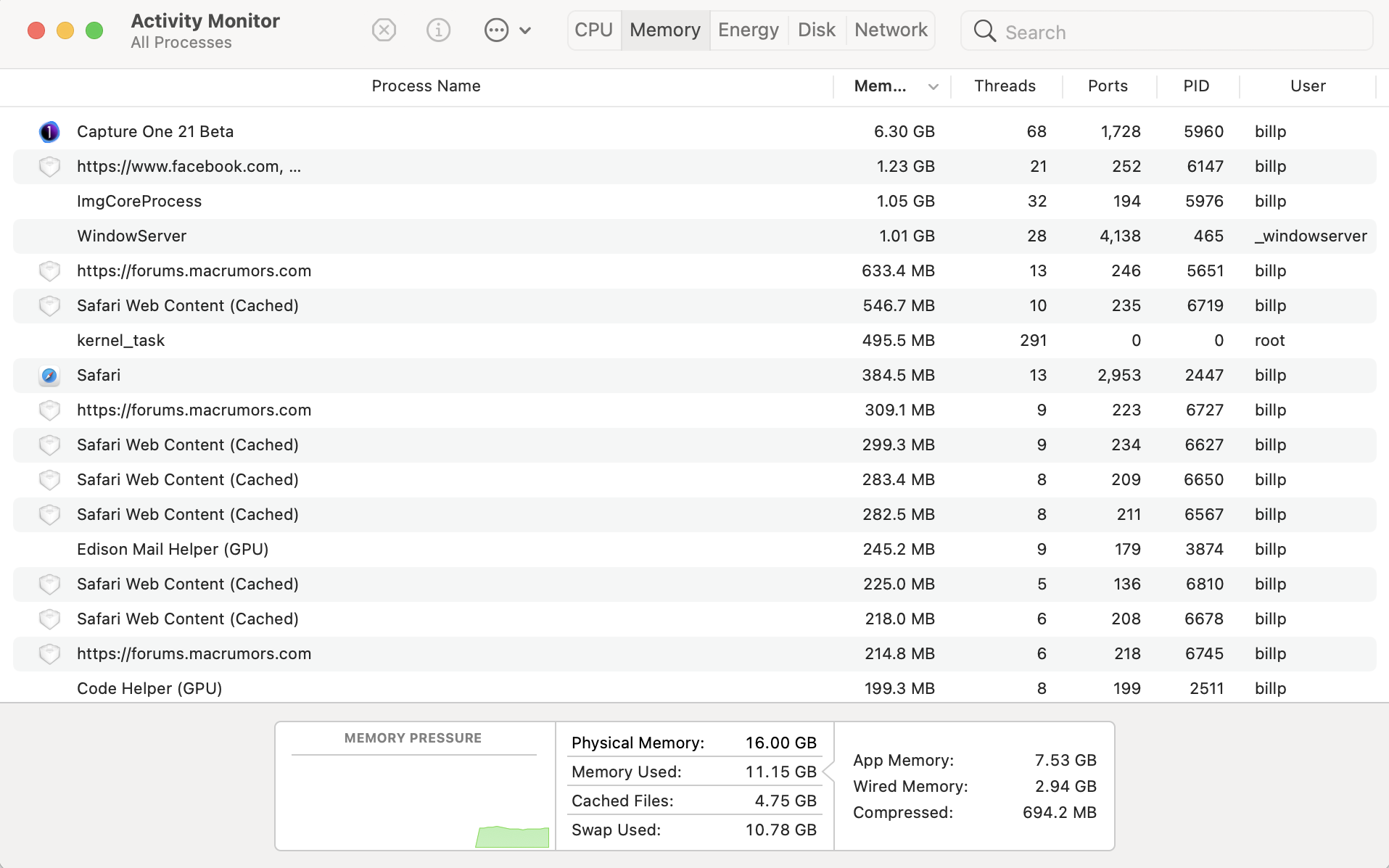Screen dimensions: 1389x868
Task: Select the Memory tab
Action: pyautogui.click(x=665, y=30)
